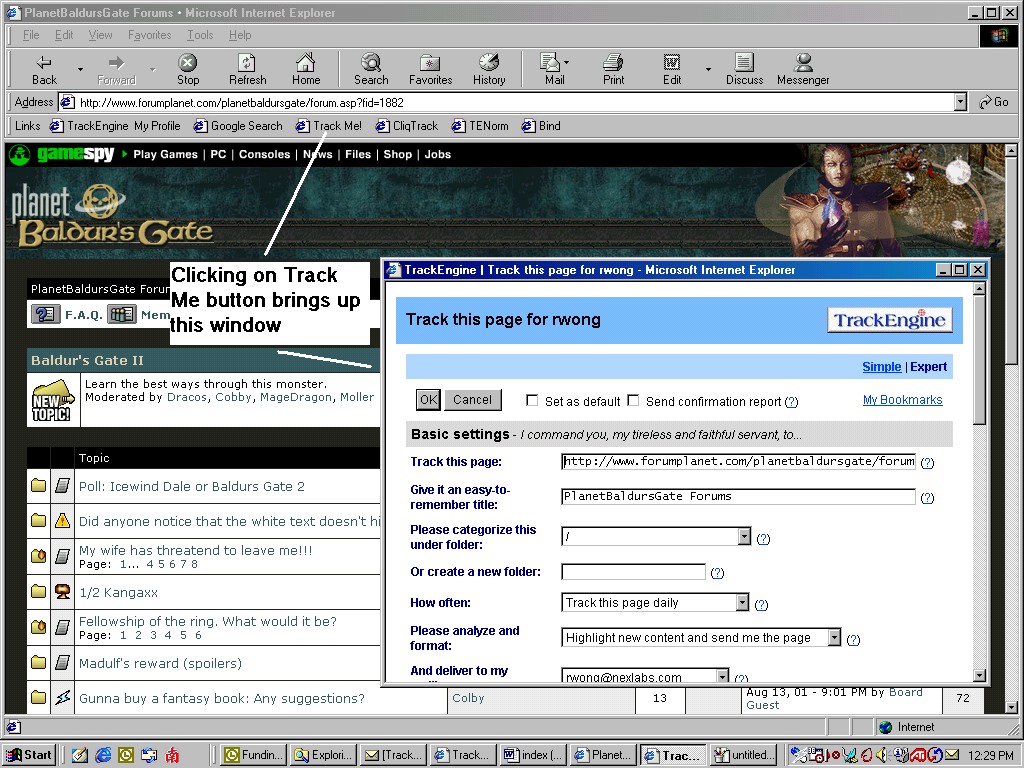Open the analyze and format dropdown
This screenshot has height=768, width=1024.
[835, 637]
